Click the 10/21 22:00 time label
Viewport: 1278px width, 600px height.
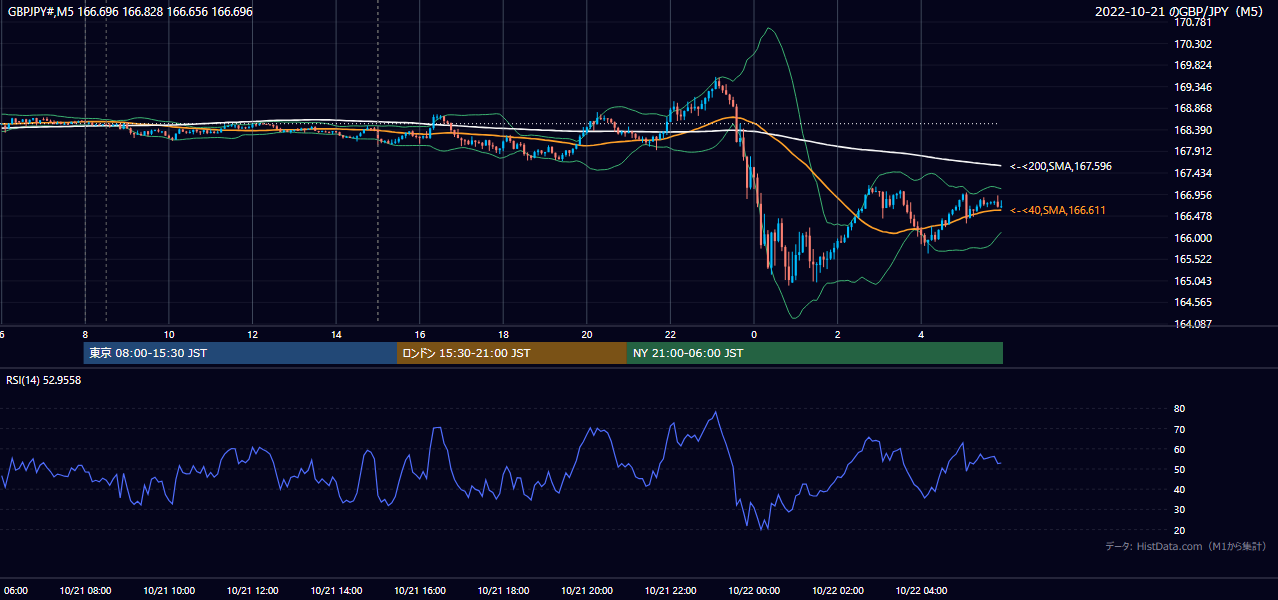[x=671, y=591]
